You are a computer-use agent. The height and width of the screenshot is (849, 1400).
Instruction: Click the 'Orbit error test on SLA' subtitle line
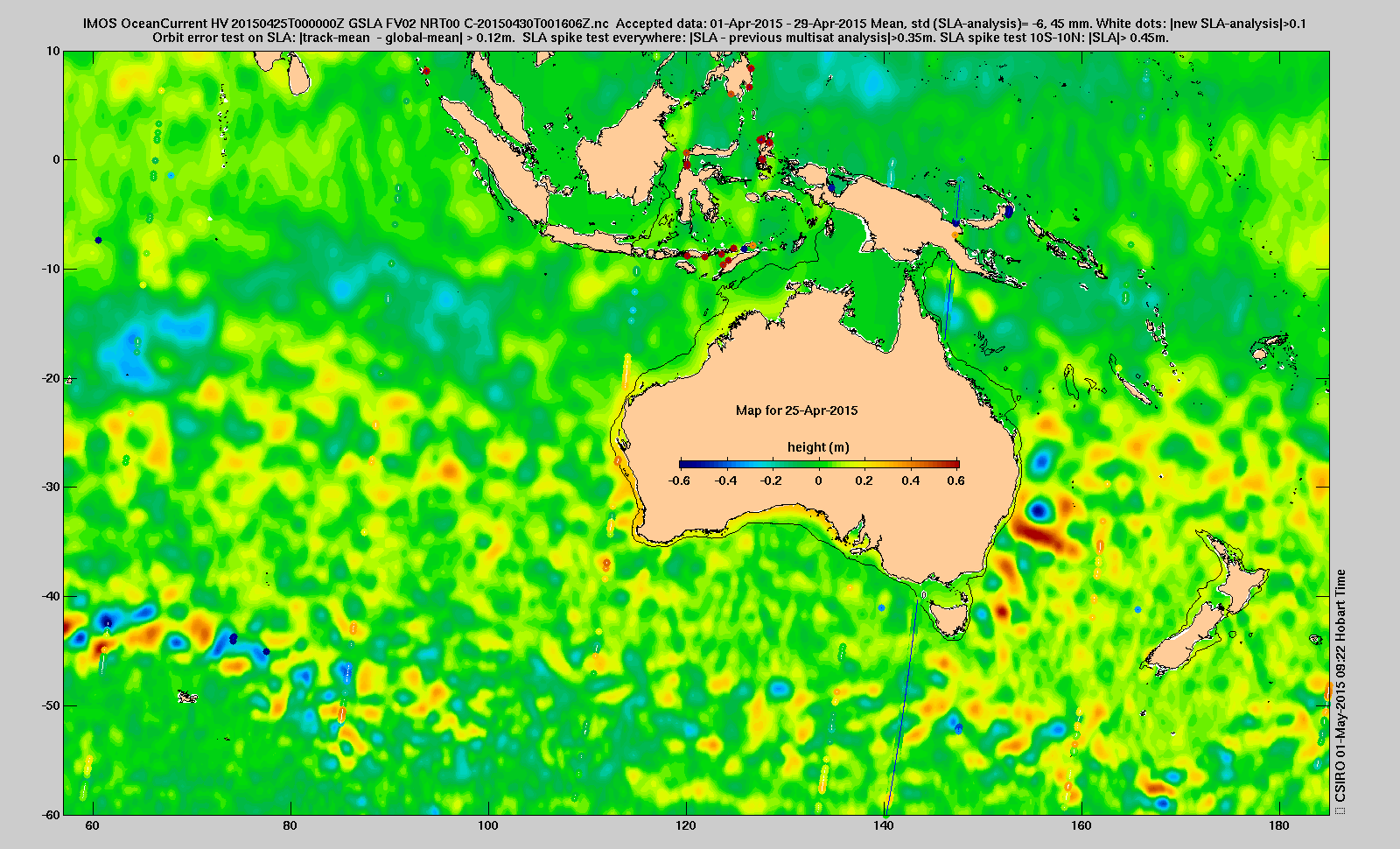[661, 38]
